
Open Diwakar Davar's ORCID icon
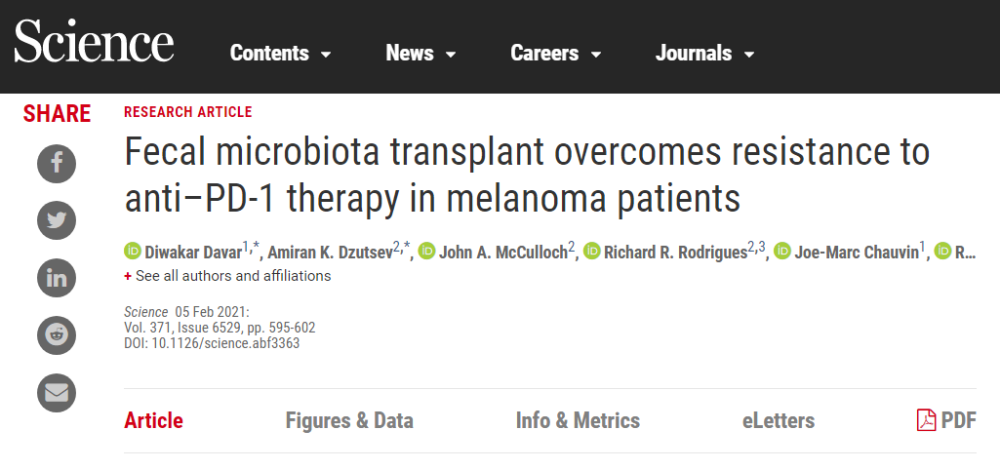131,250
